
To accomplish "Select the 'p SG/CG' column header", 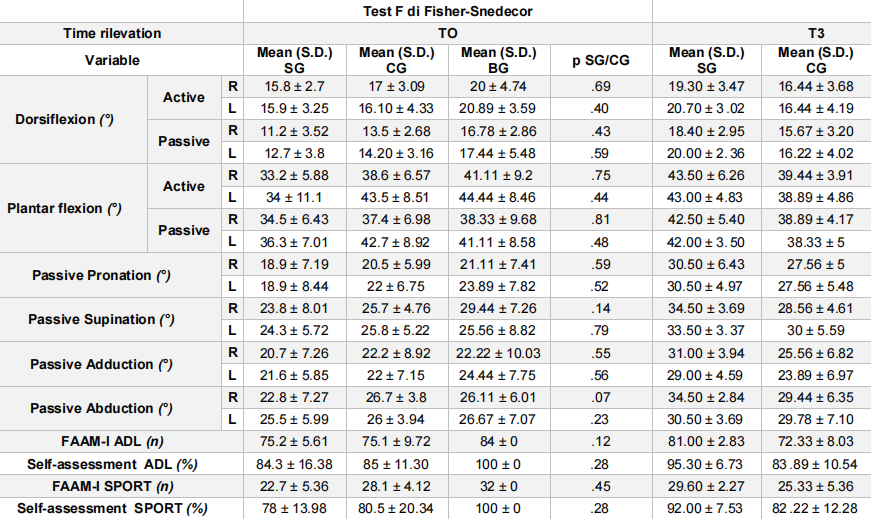I will pos(598,60).
